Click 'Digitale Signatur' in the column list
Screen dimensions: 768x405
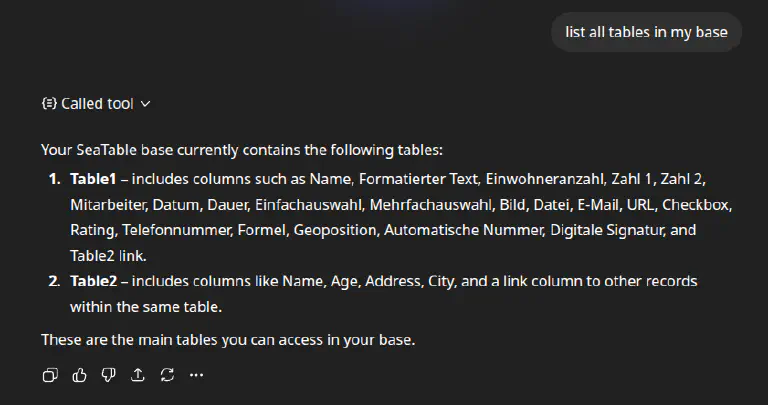click(614, 230)
